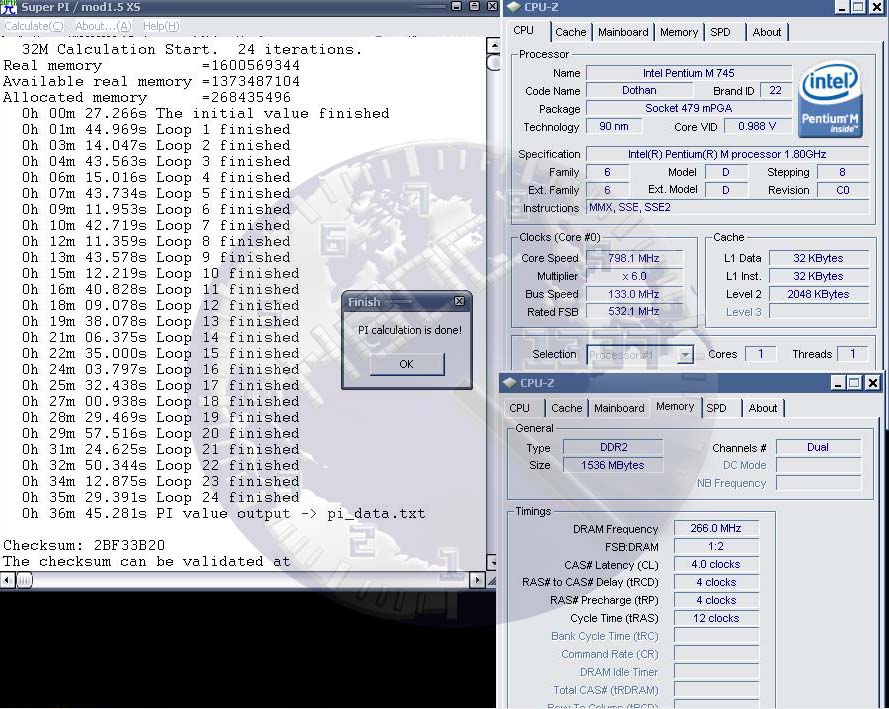889x709 pixels.
Task: Open Mainboard tab in upper CPU-Z
Action: click(623, 32)
